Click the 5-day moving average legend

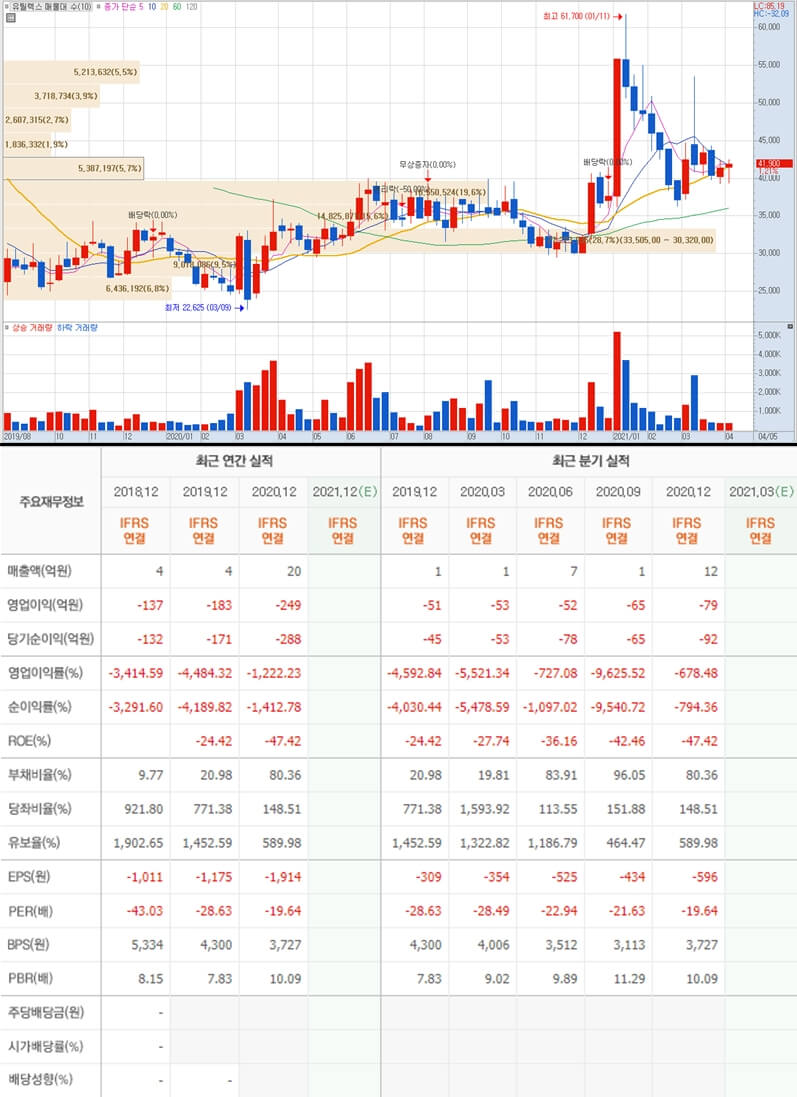(141, 6)
